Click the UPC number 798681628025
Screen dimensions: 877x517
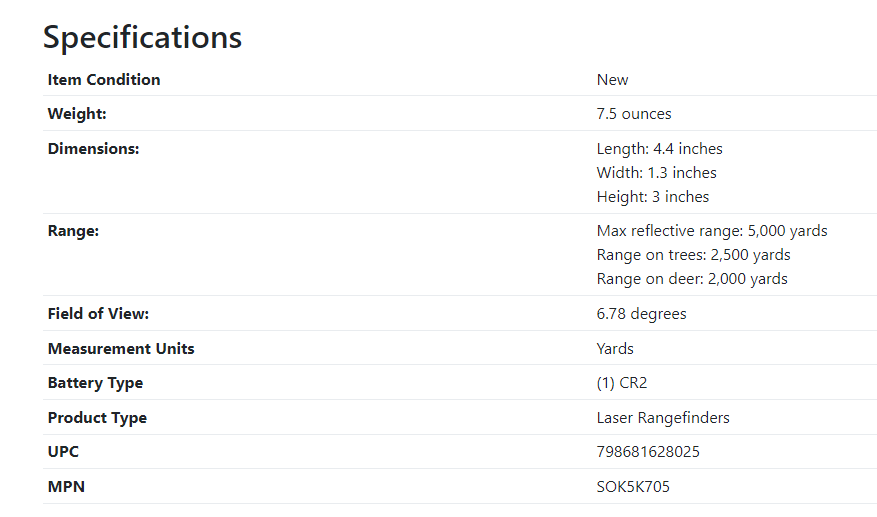coord(648,452)
